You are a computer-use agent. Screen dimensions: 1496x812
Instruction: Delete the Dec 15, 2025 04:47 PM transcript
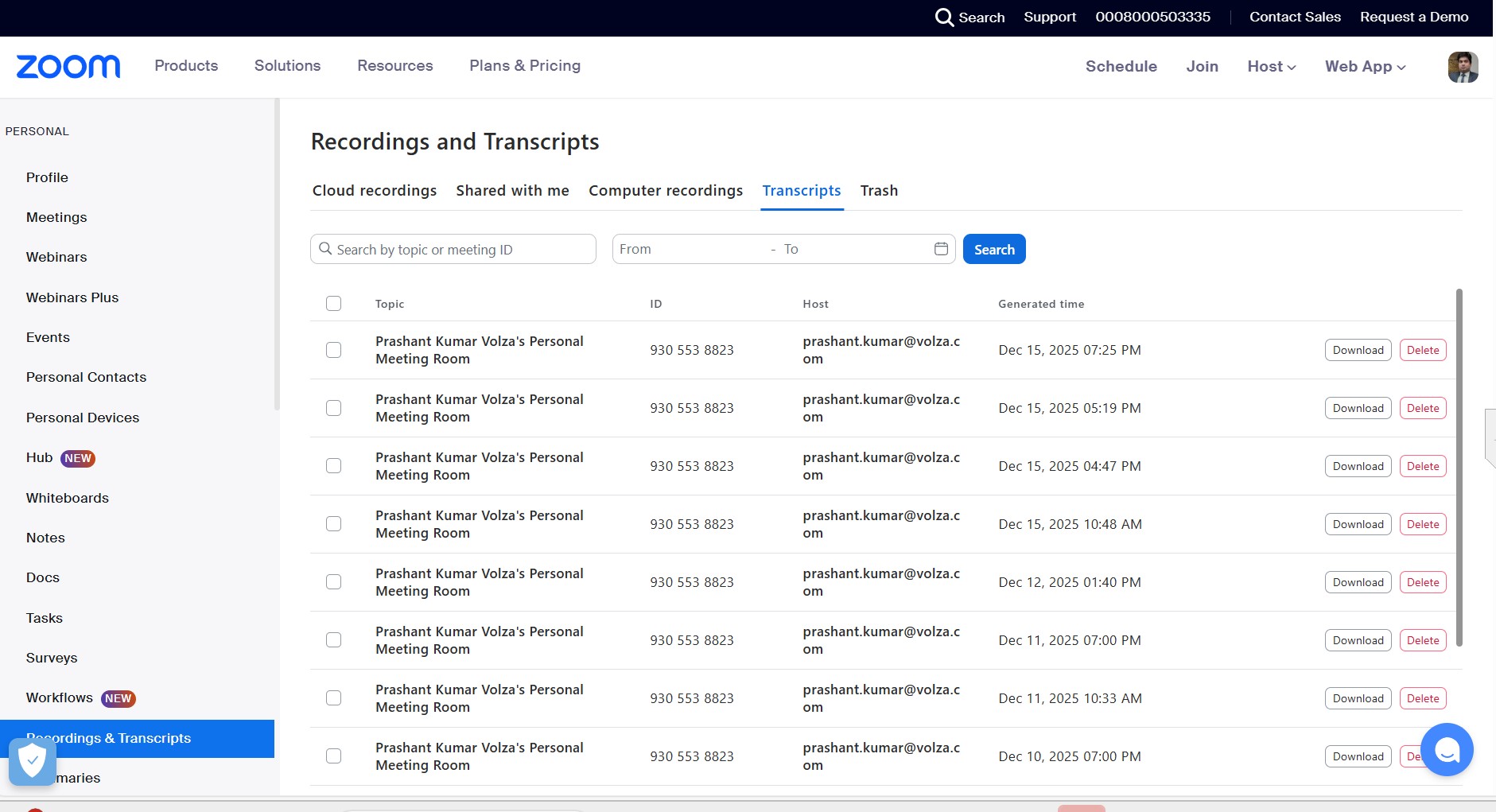click(x=1423, y=466)
